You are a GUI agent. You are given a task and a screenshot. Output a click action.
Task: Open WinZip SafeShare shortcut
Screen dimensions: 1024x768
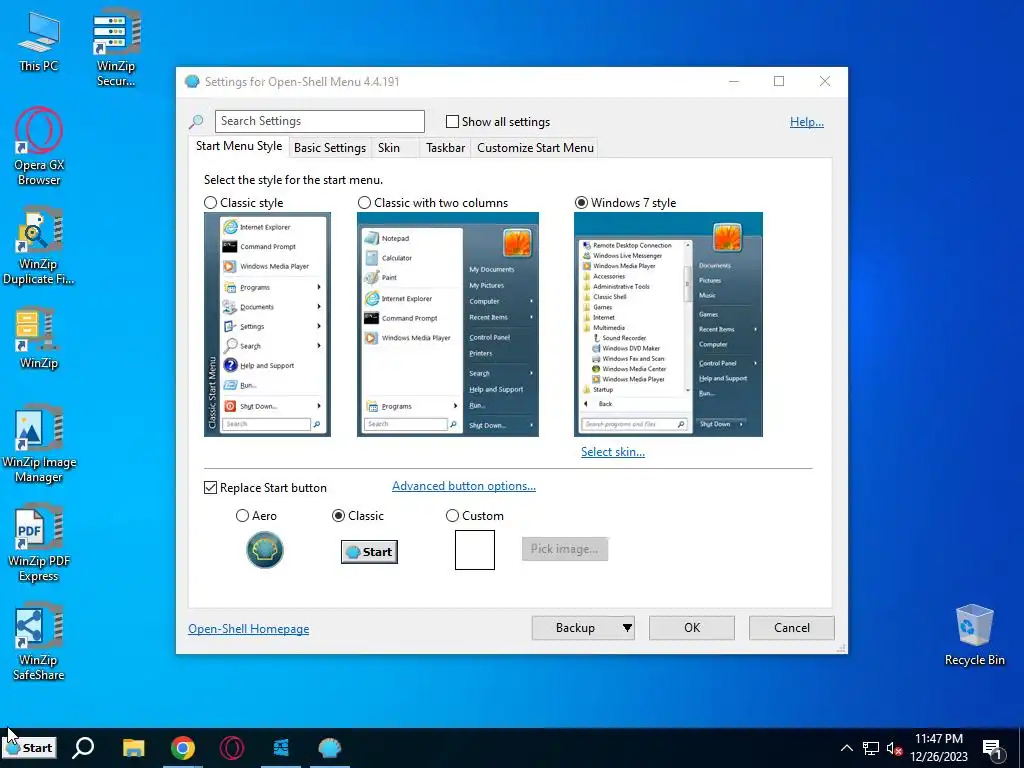click(x=39, y=642)
